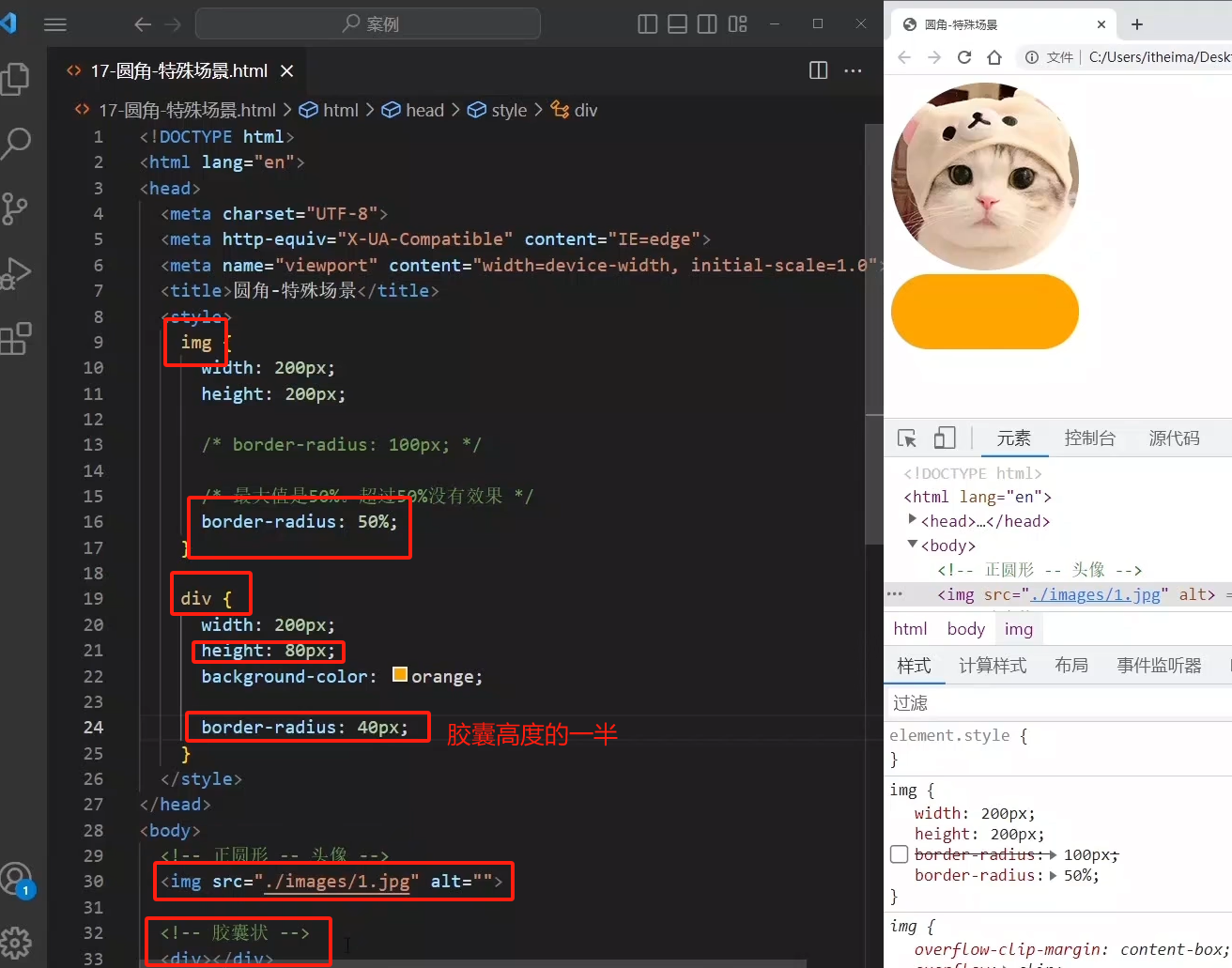
Task: Open the VS Code hamburger menu
Action: coord(55,24)
